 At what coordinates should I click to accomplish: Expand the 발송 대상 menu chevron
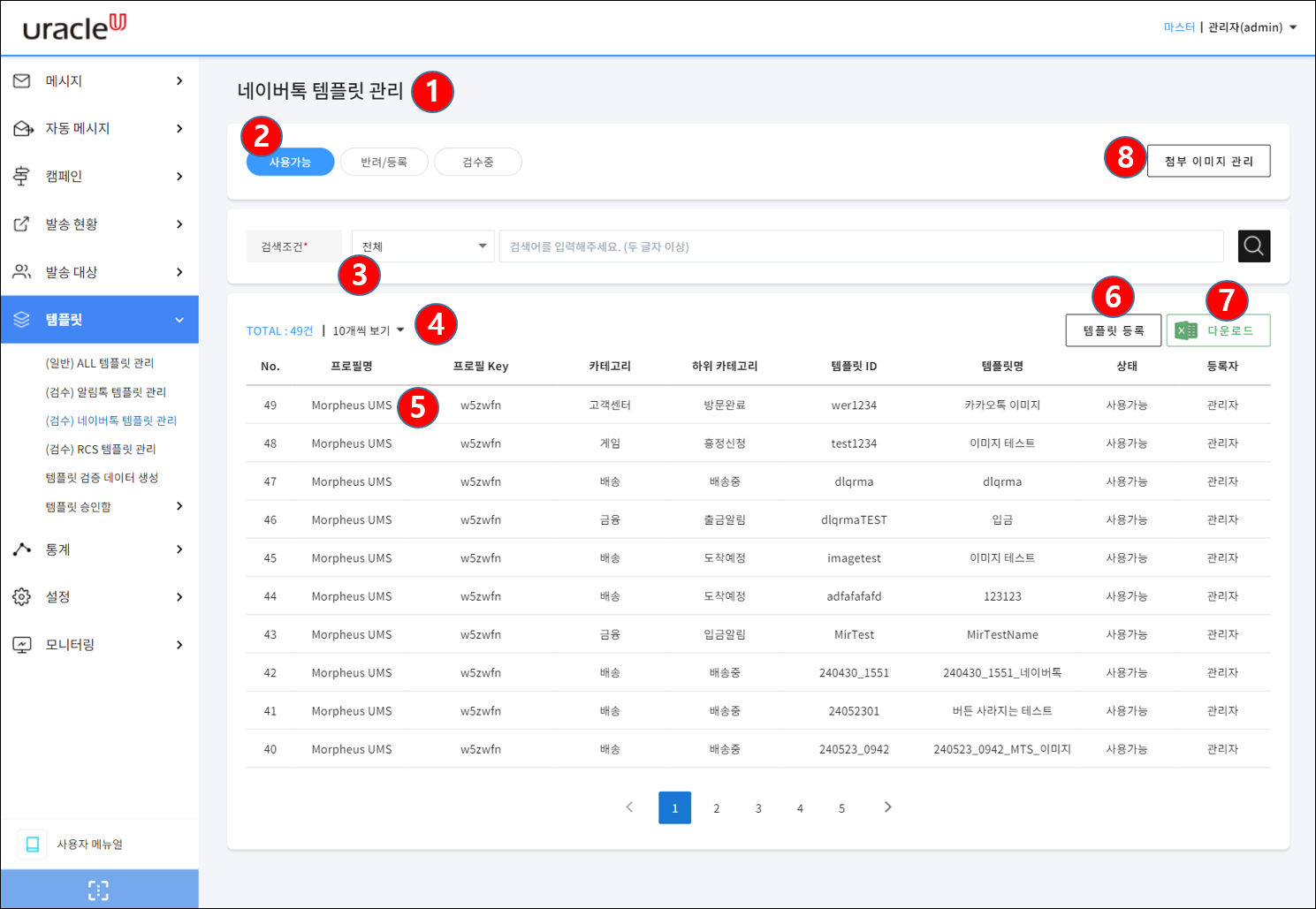[x=179, y=272]
